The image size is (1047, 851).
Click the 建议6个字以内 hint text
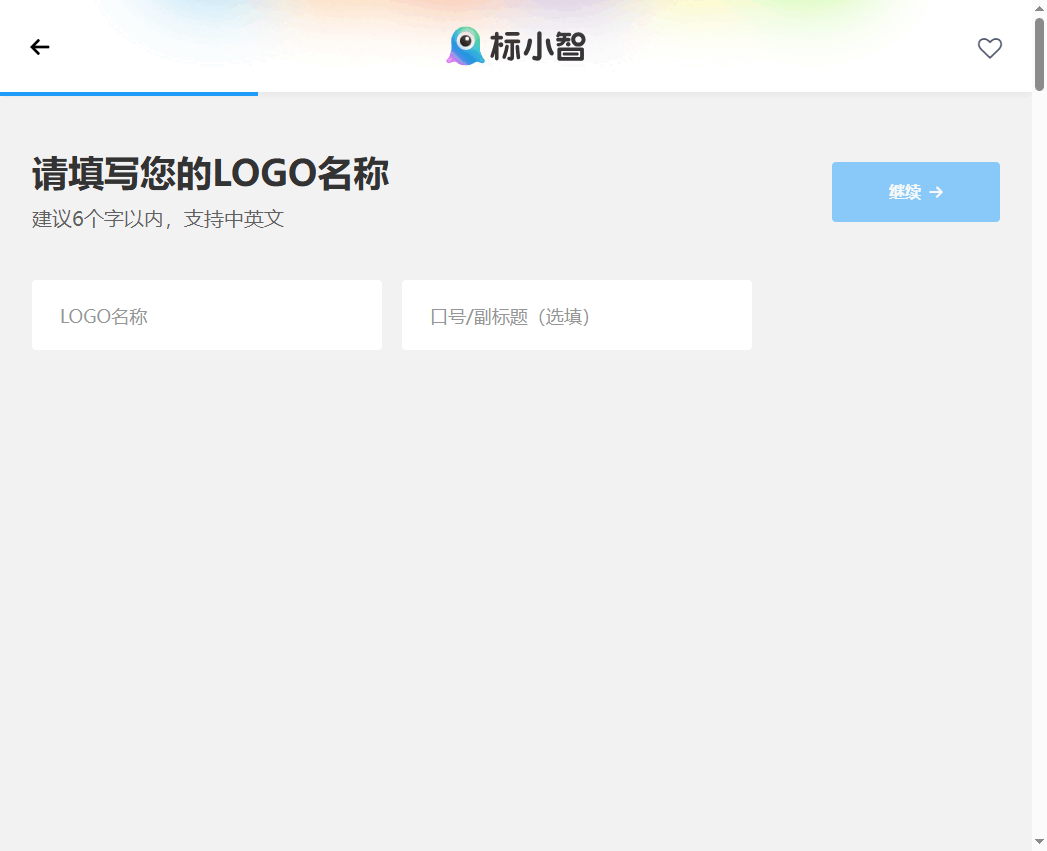158,219
